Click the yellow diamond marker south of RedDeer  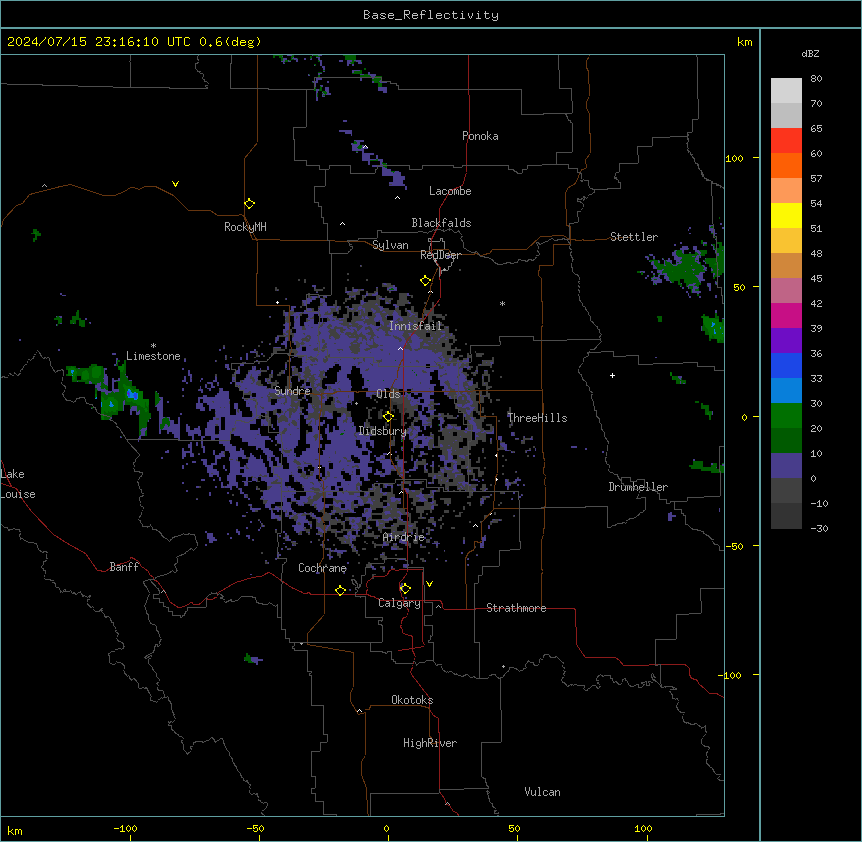pyautogui.click(x=426, y=281)
